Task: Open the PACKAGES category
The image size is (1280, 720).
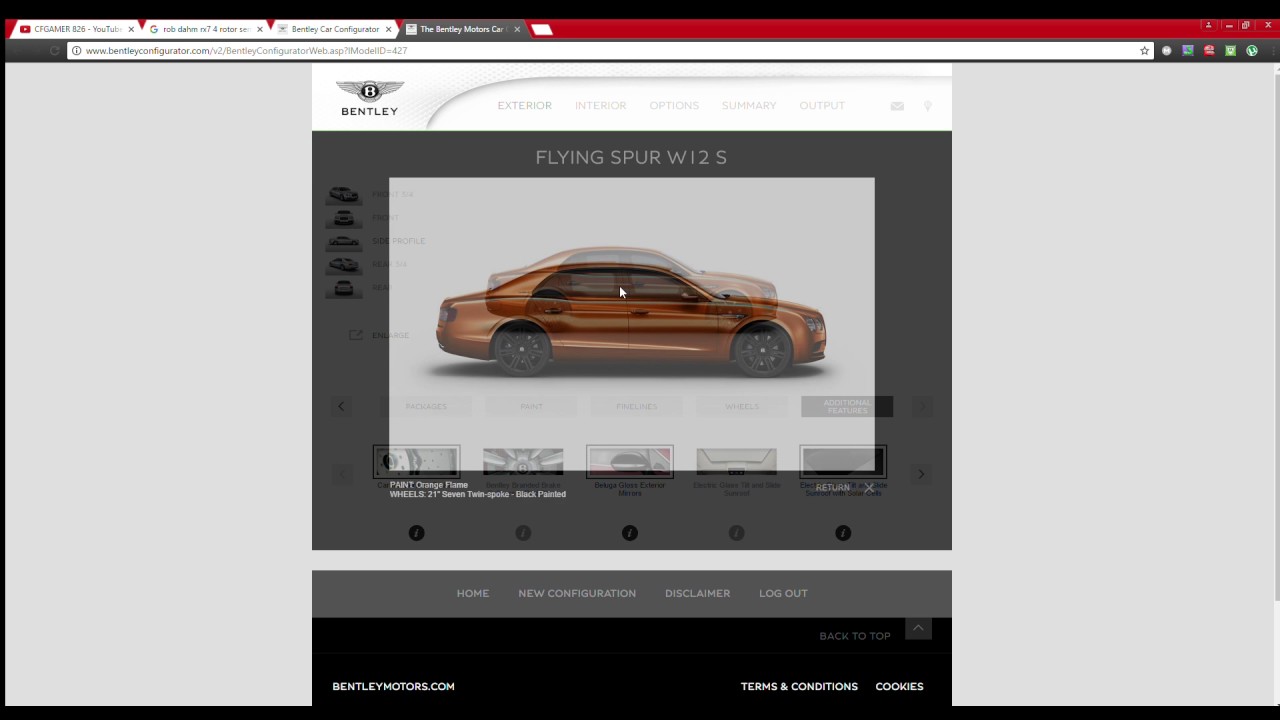Action: coord(426,406)
